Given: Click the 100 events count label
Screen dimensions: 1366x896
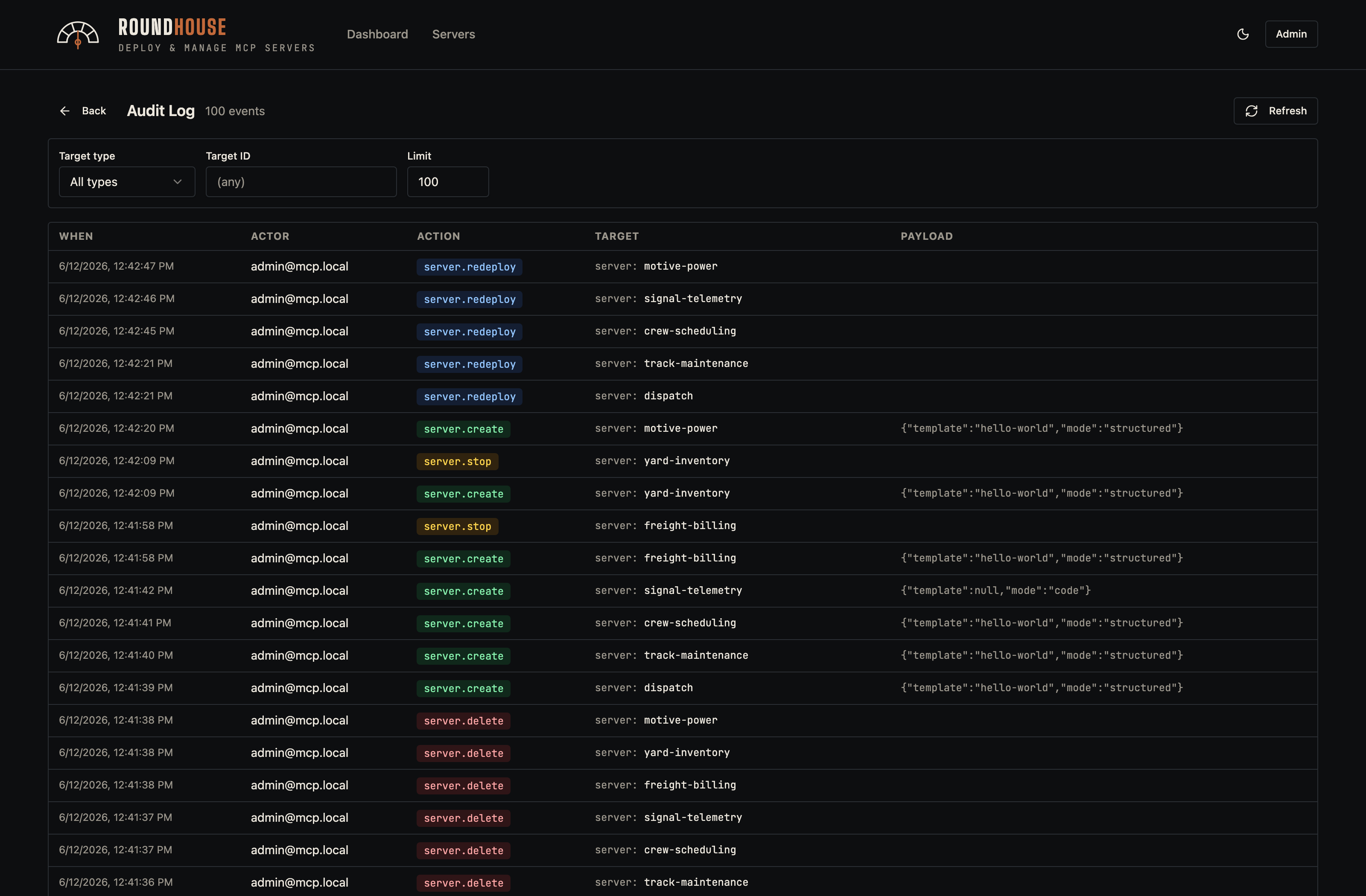Looking at the screenshot, I should coord(235,111).
